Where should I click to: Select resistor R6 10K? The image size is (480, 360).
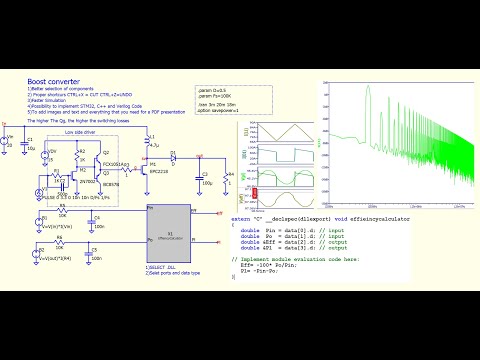click(x=59, y=242)
